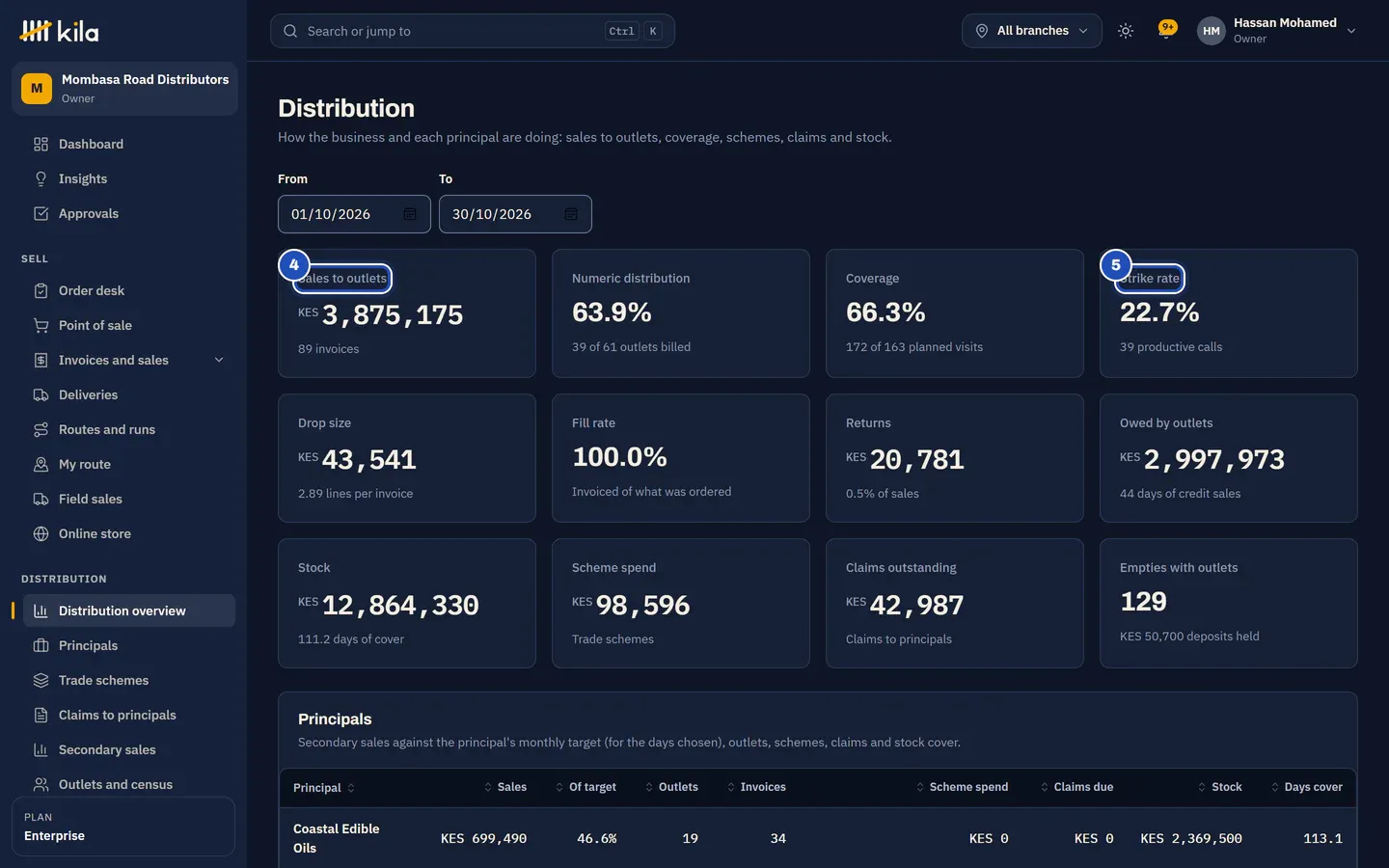Click the From date field 01/10/2026
This screenshot has width=1389, height=868.
click(x=354, y=214)
